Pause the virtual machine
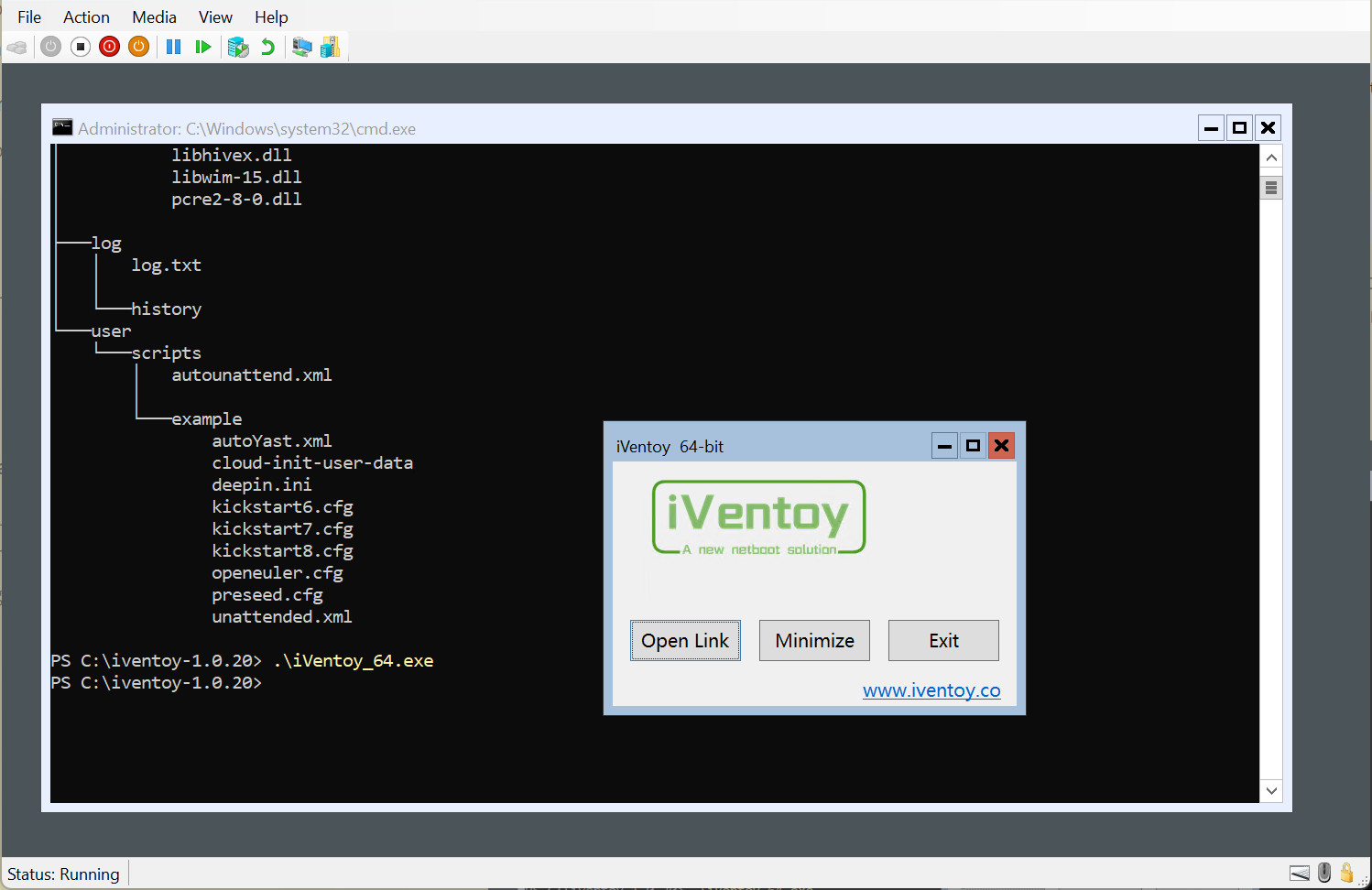The image size is (1372, 890). [x=173, y=47]
